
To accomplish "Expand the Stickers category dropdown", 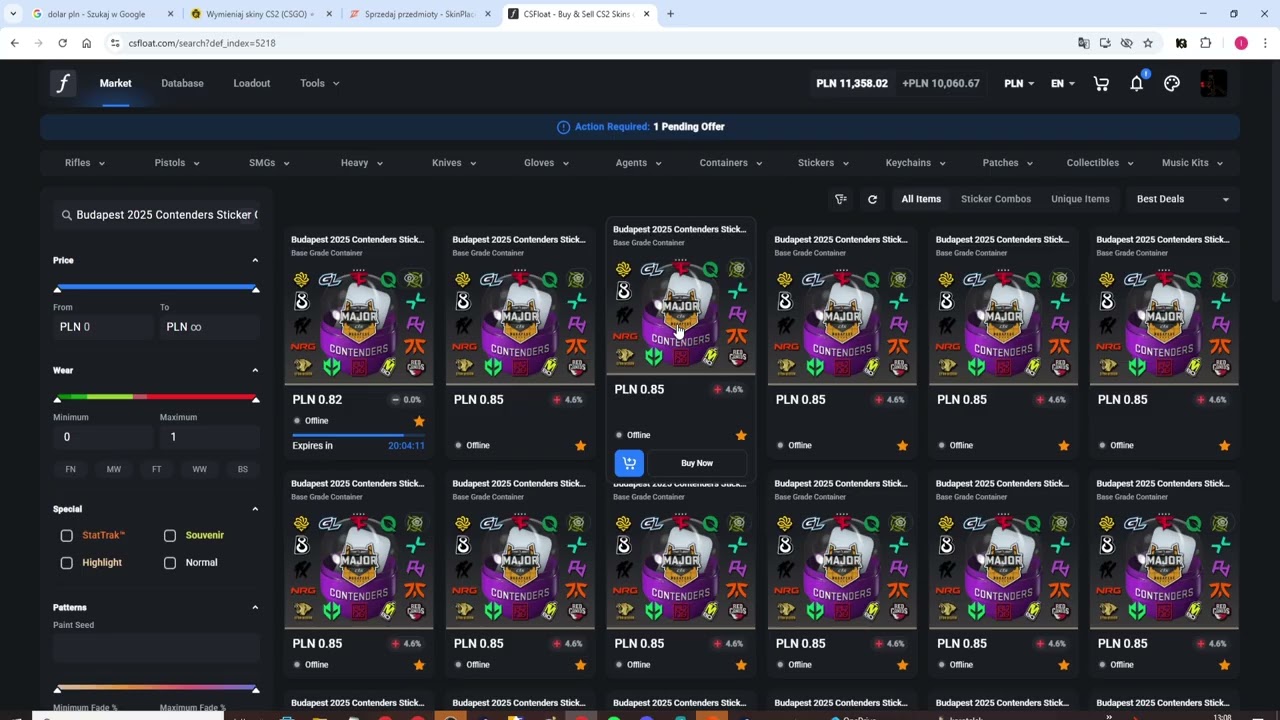I will [823, 163].
